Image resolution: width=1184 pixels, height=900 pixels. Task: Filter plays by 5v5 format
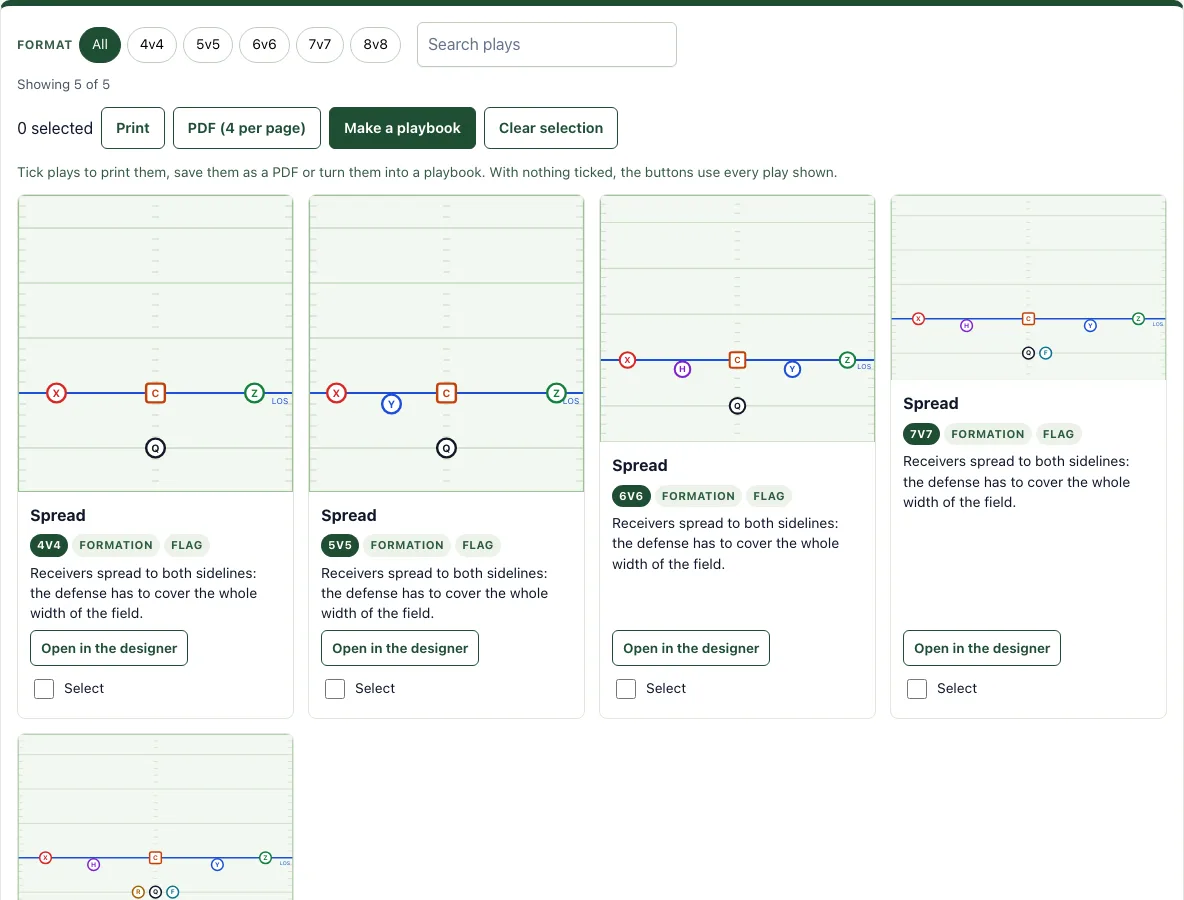208,45
